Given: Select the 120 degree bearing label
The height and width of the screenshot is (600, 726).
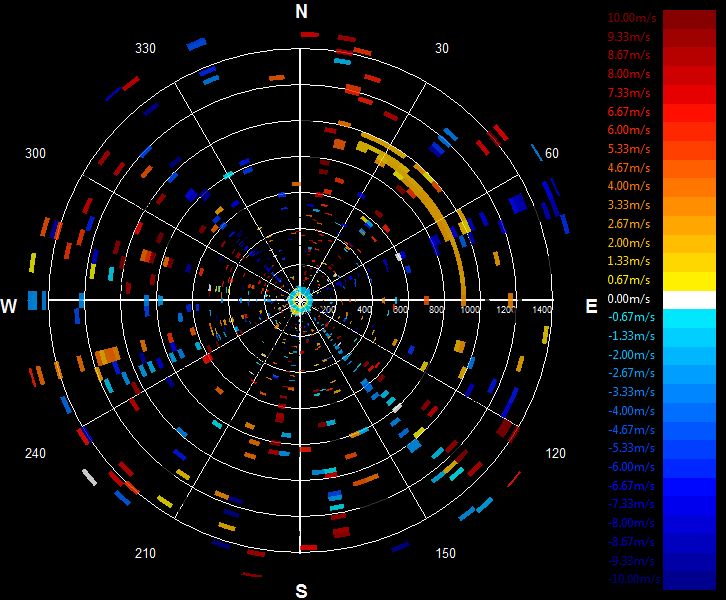Looking at the screenshot, I should coord(555,453).
